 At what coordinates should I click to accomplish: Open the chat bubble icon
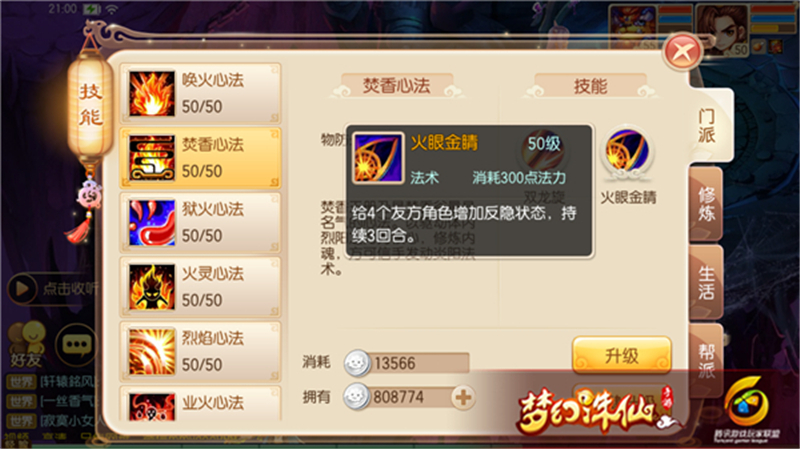(77, 345)
